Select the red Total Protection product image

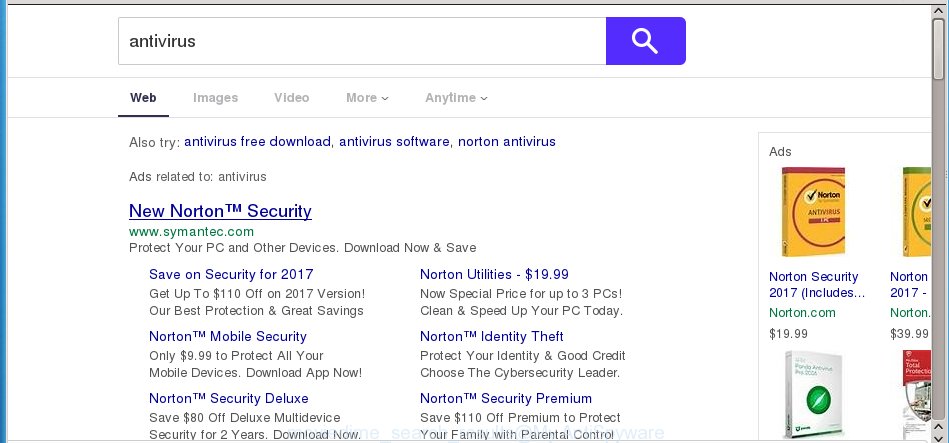tap(916, 395)
